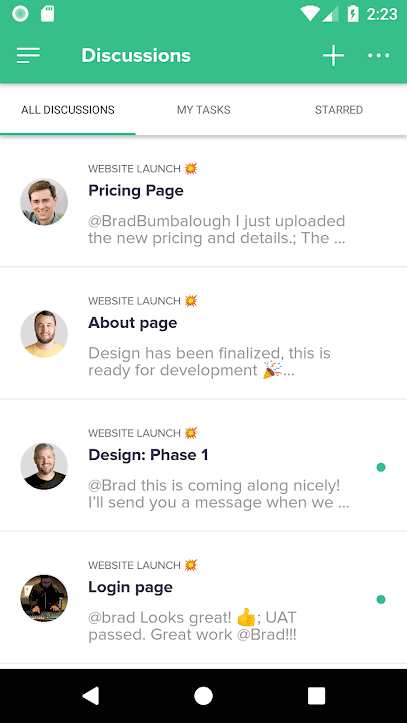The image size is (407, 723).
Task: Open the three-dot overflow menu
Action: pos(378,55)
